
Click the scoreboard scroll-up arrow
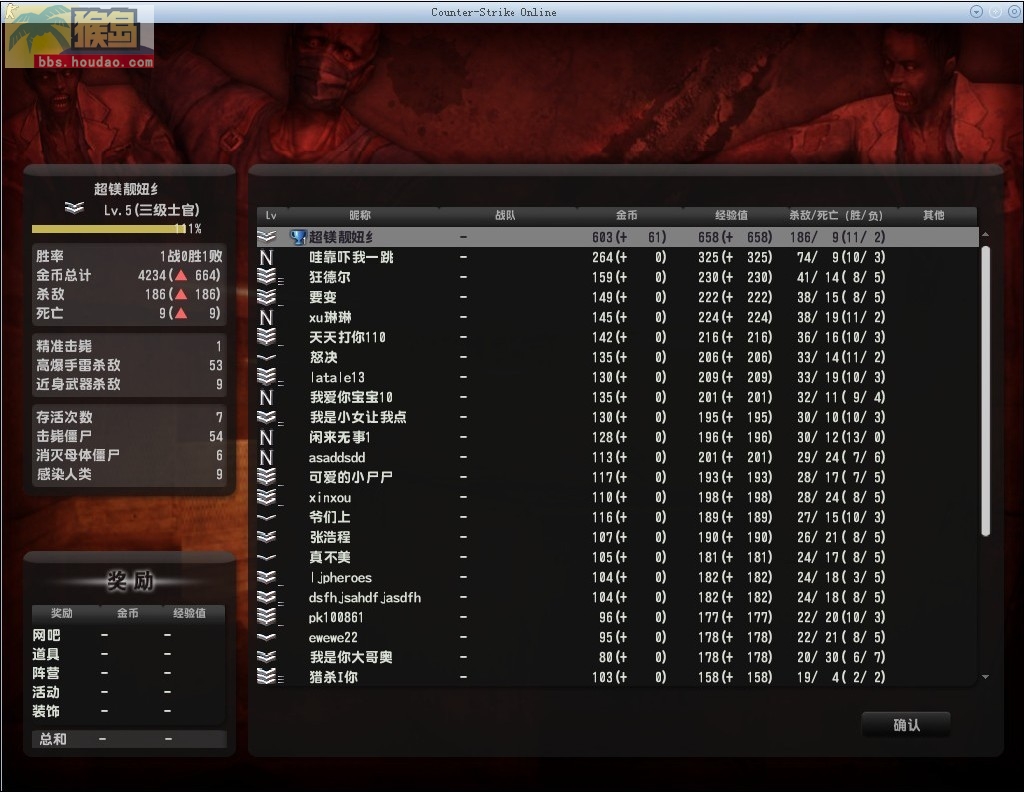click(985, 234)
